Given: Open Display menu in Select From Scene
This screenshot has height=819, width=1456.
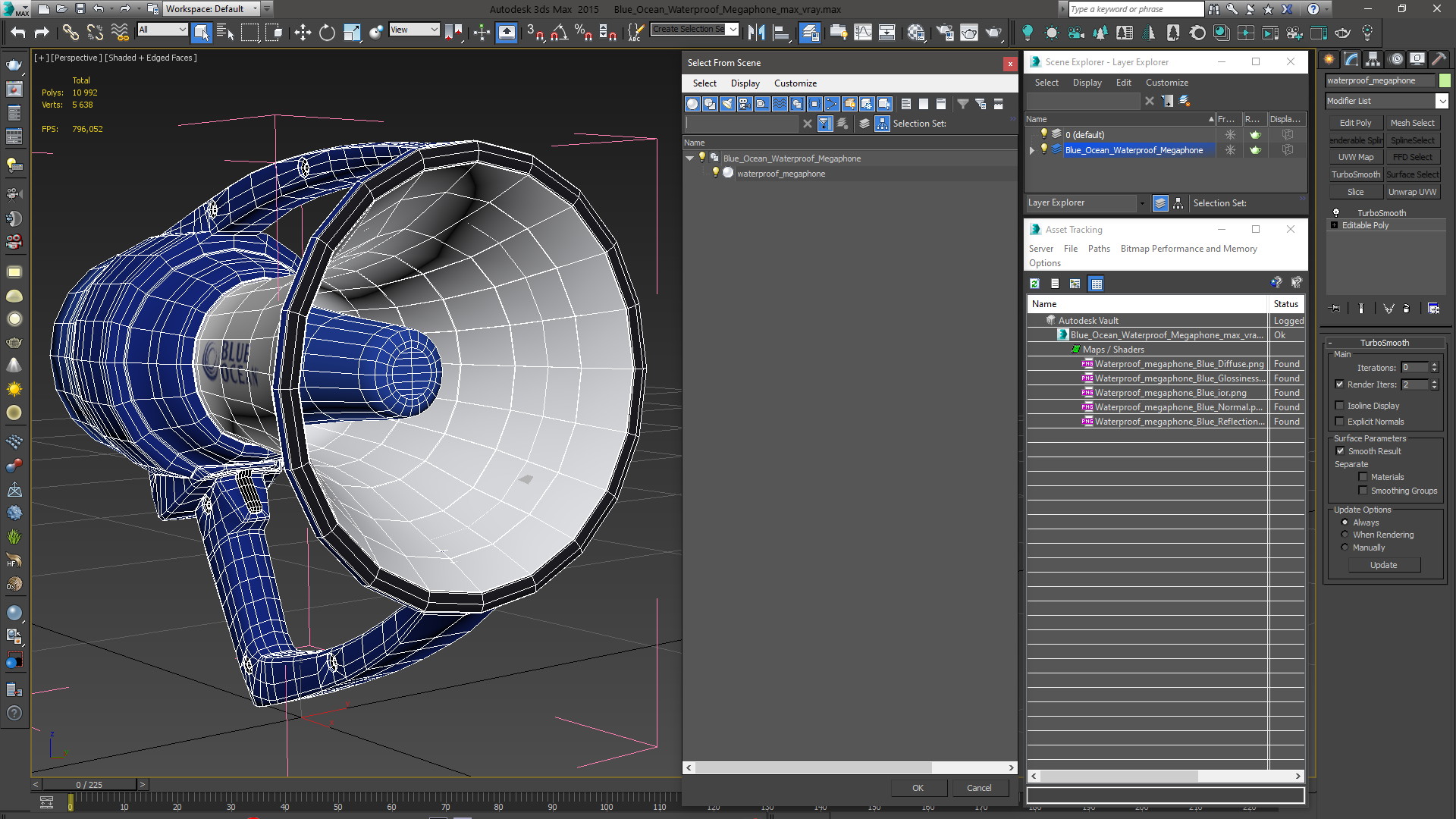Looking at the screenshot, I should 745,83.
